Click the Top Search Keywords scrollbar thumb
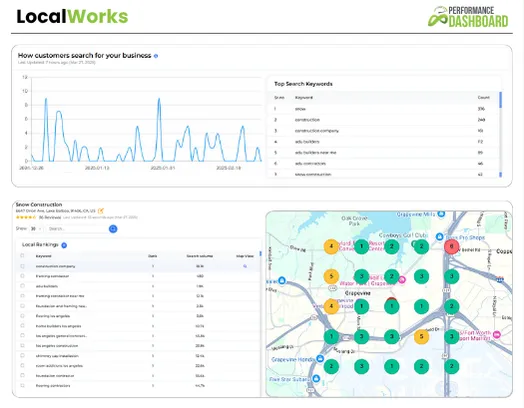The width and height of the screenshot is (524, 408). click(500, 100)
